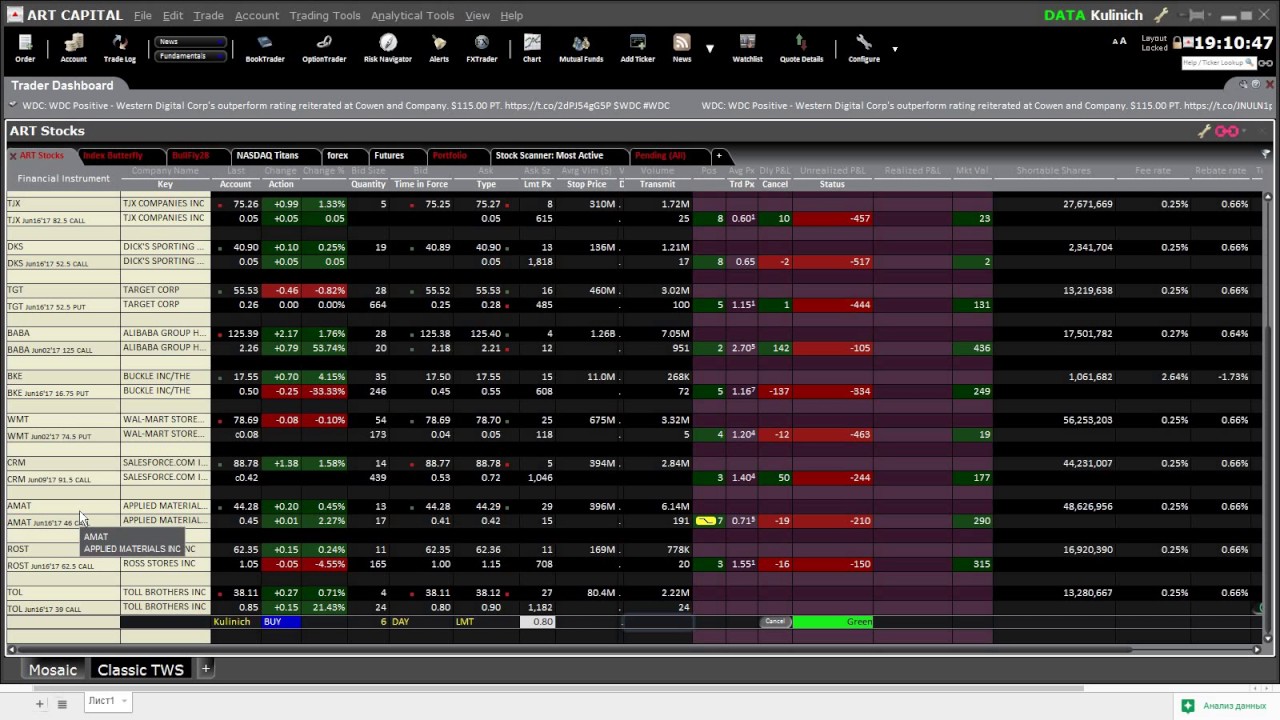
Task: Open the pink link icon dropdown arrow
Action: (x=1245, y=131)
